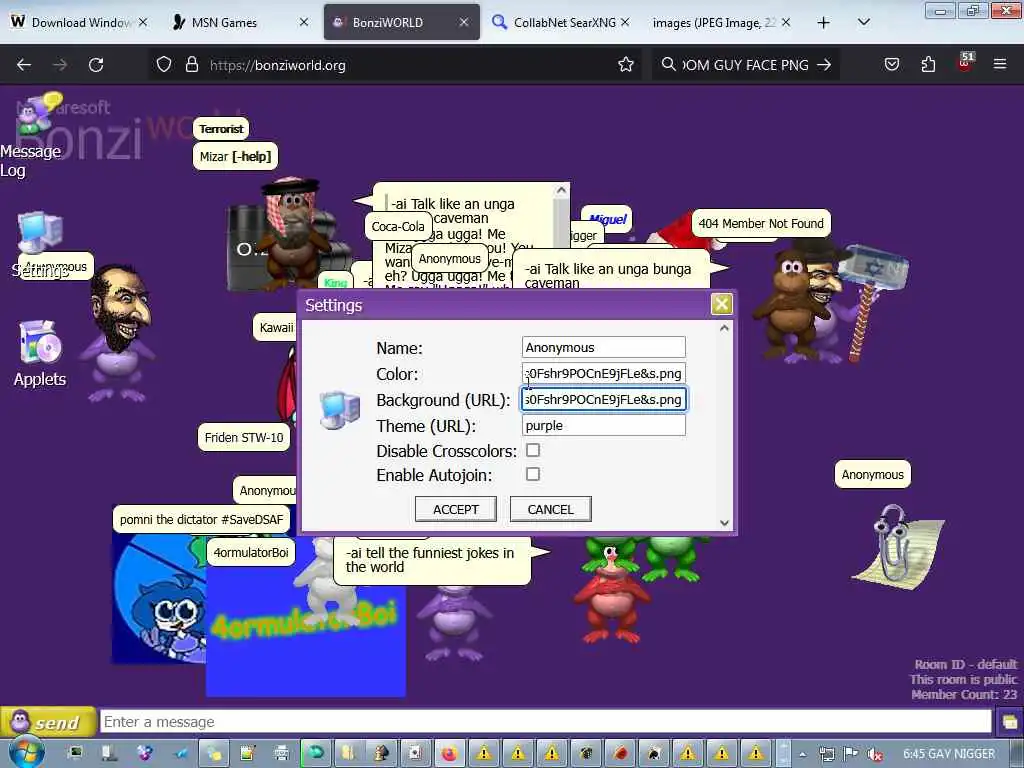Click the 4ormulatorBoi name tag
The width and height of the screenshot is (1024, 768).
click(251, 552)
